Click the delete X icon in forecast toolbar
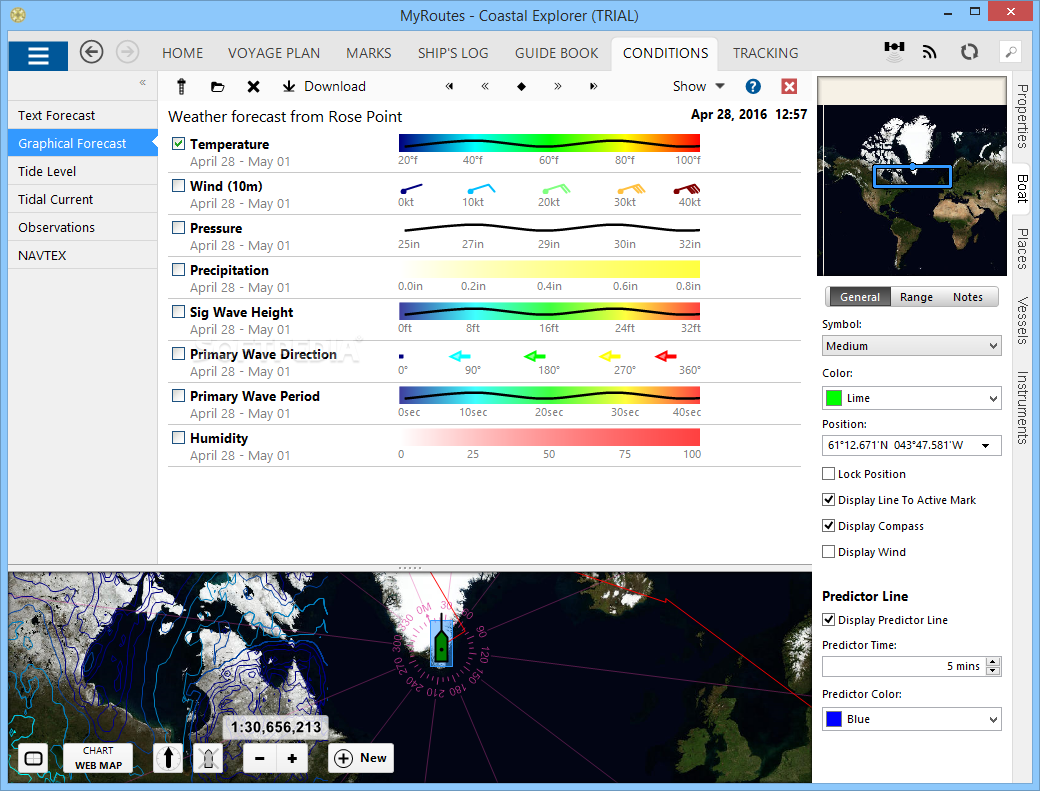 [x=253, y=87]
